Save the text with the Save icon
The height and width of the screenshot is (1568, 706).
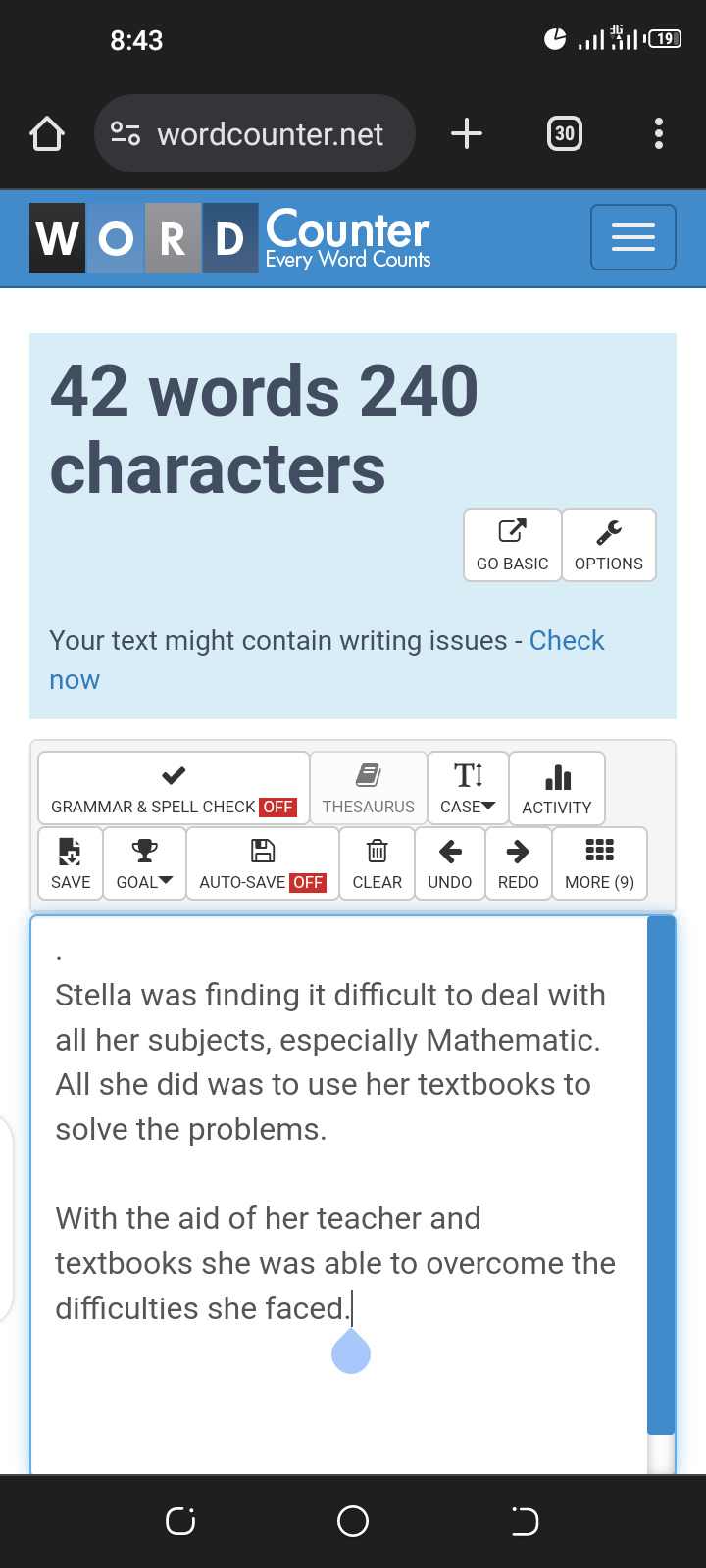[71, 863]
